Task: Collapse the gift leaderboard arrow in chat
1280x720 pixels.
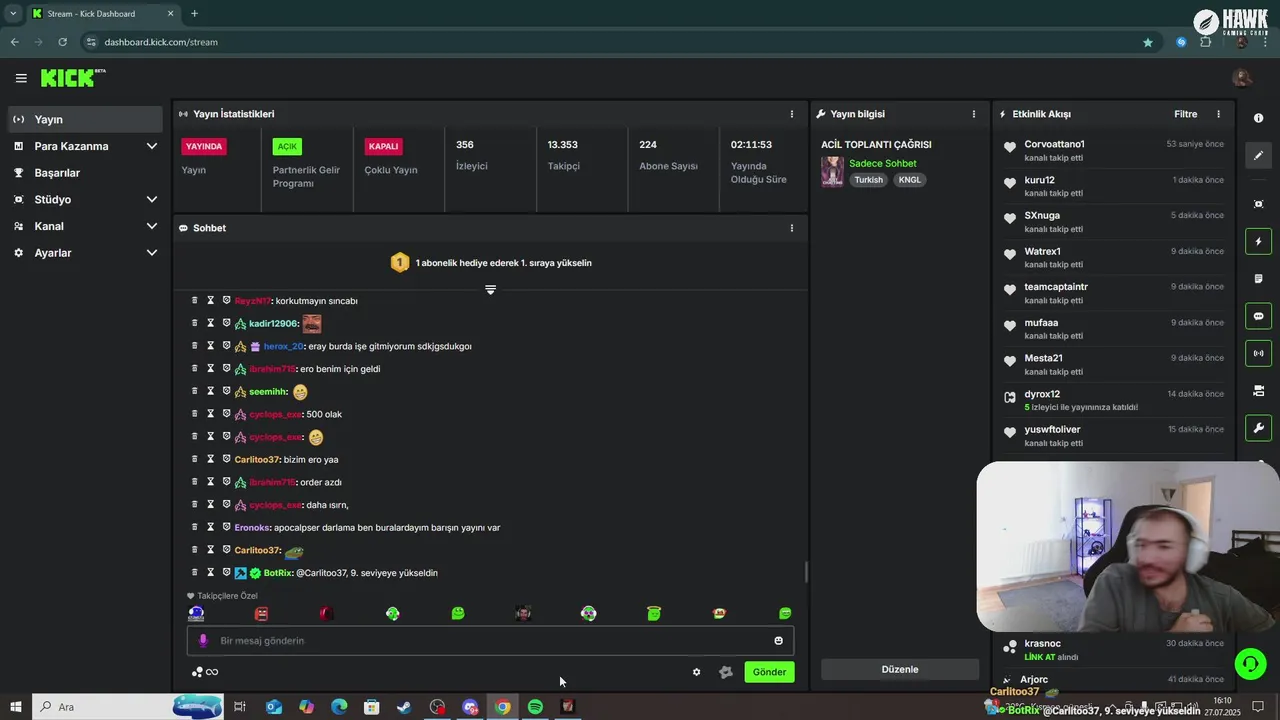Action: pos(490,290)
